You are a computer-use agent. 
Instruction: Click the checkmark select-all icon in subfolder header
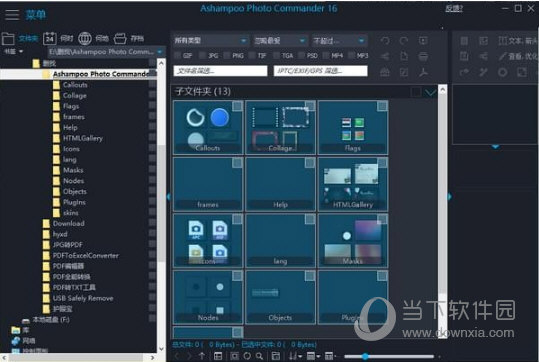click(x=431, y=92)
